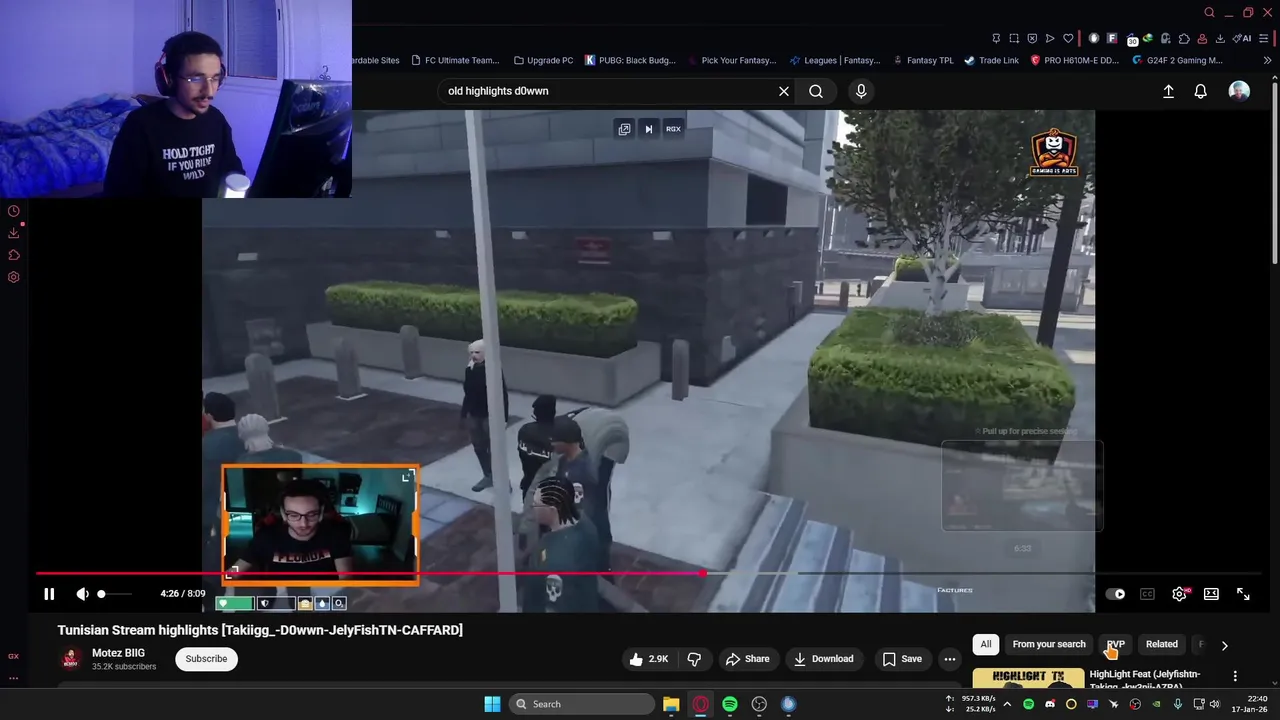Screen dimensions: 1280x720
Task: Open YouTube notifications bell
Action: pos(1200,91)
